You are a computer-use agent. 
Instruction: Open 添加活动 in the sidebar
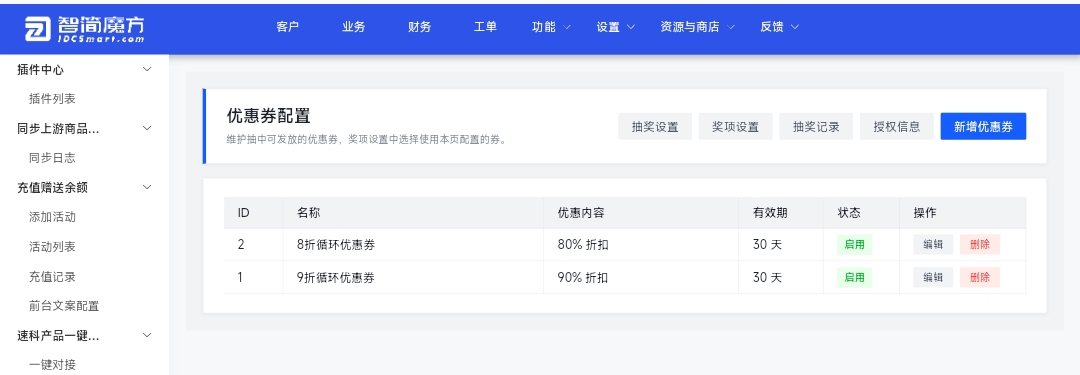coord(52,217)
